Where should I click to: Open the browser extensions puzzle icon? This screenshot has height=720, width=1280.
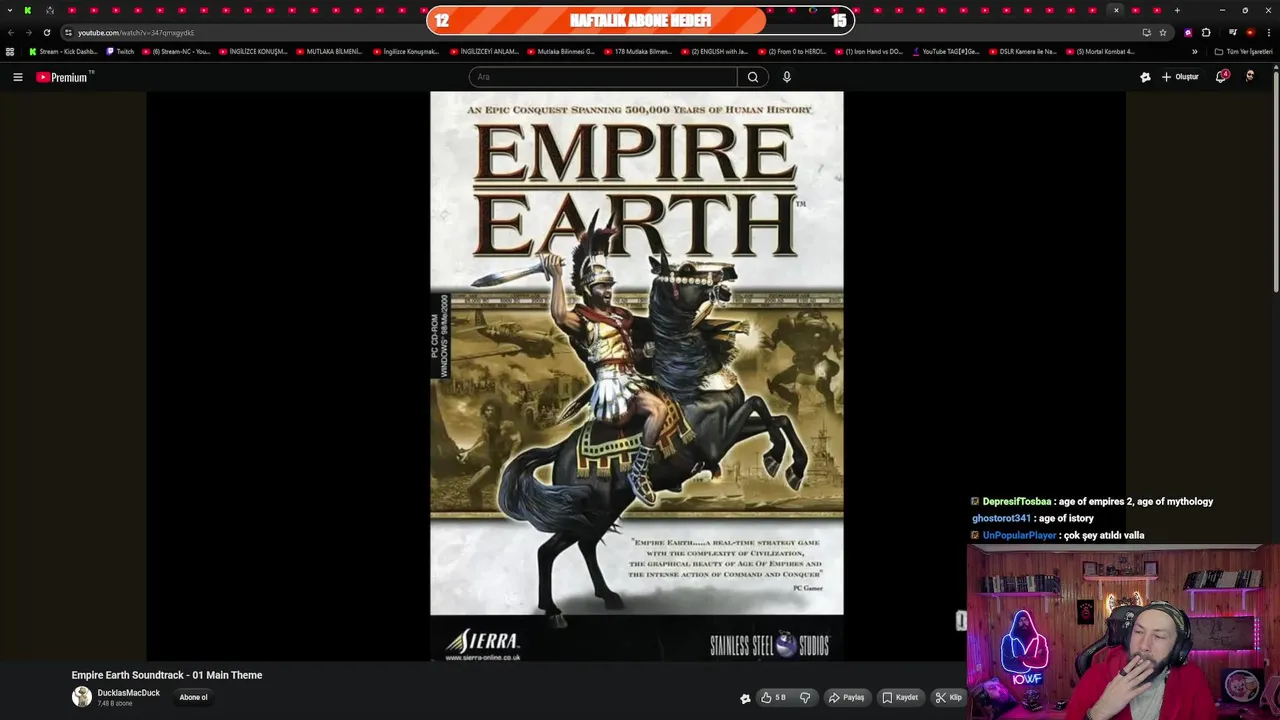point(1206,32)
